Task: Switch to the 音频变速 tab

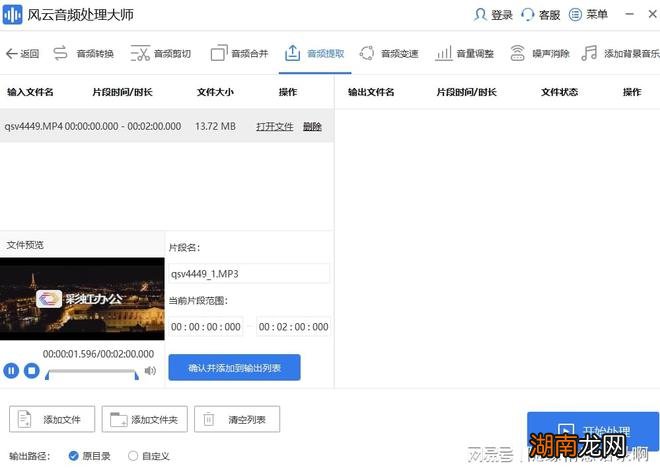Action: coord(389,53)
